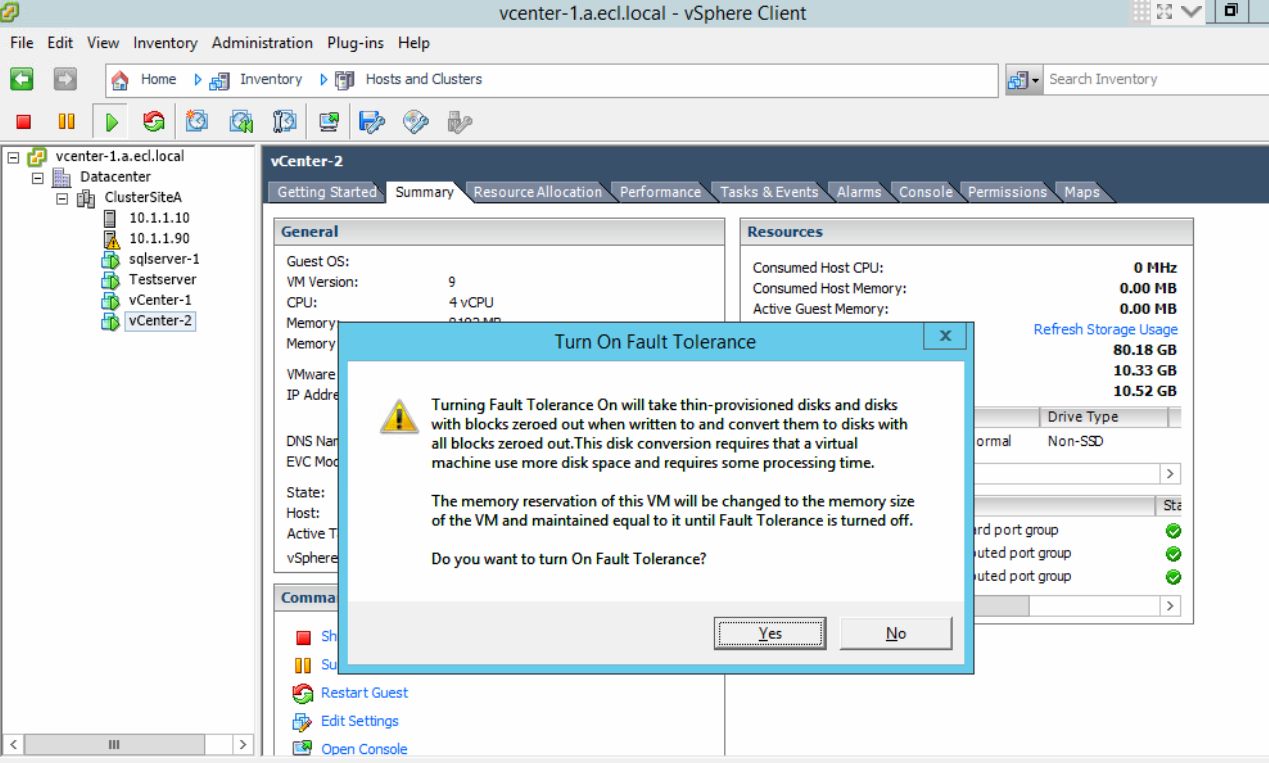1269x763 pixels.
Task: Click the forward navigation arrow
Action: [65, 79]
